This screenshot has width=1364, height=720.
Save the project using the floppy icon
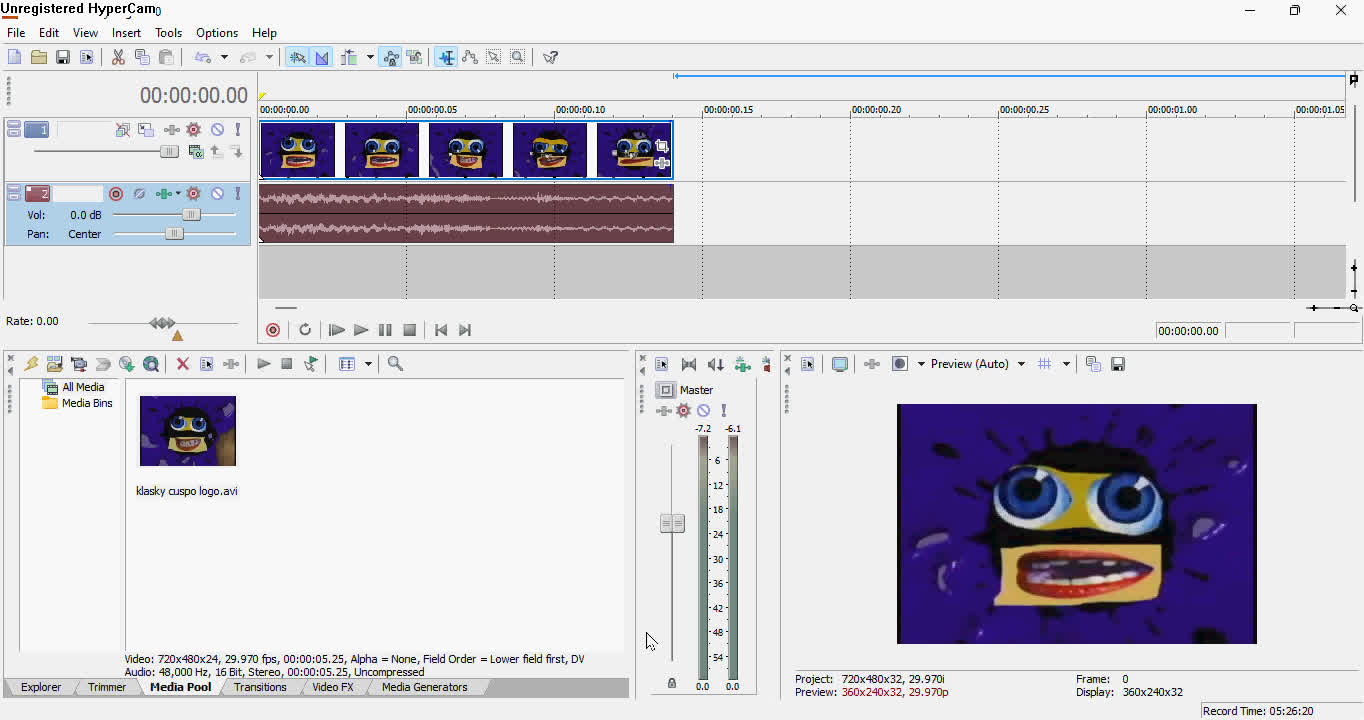(x=62, y=57)
